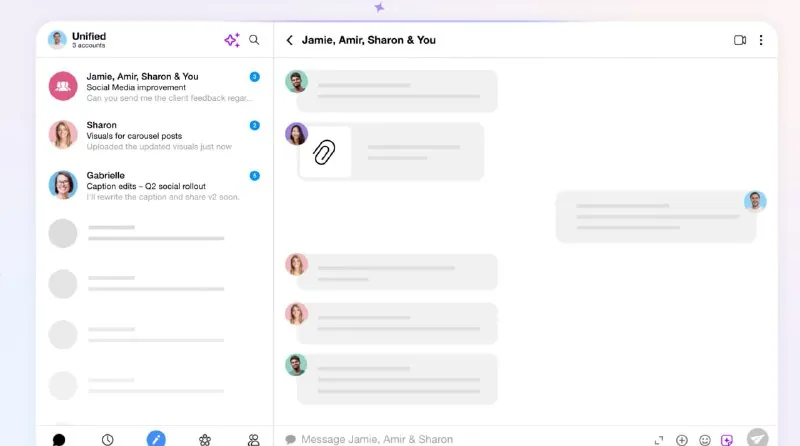
Task: Click the purple AI sparkle icon
Action: click(x=232, y=40)
